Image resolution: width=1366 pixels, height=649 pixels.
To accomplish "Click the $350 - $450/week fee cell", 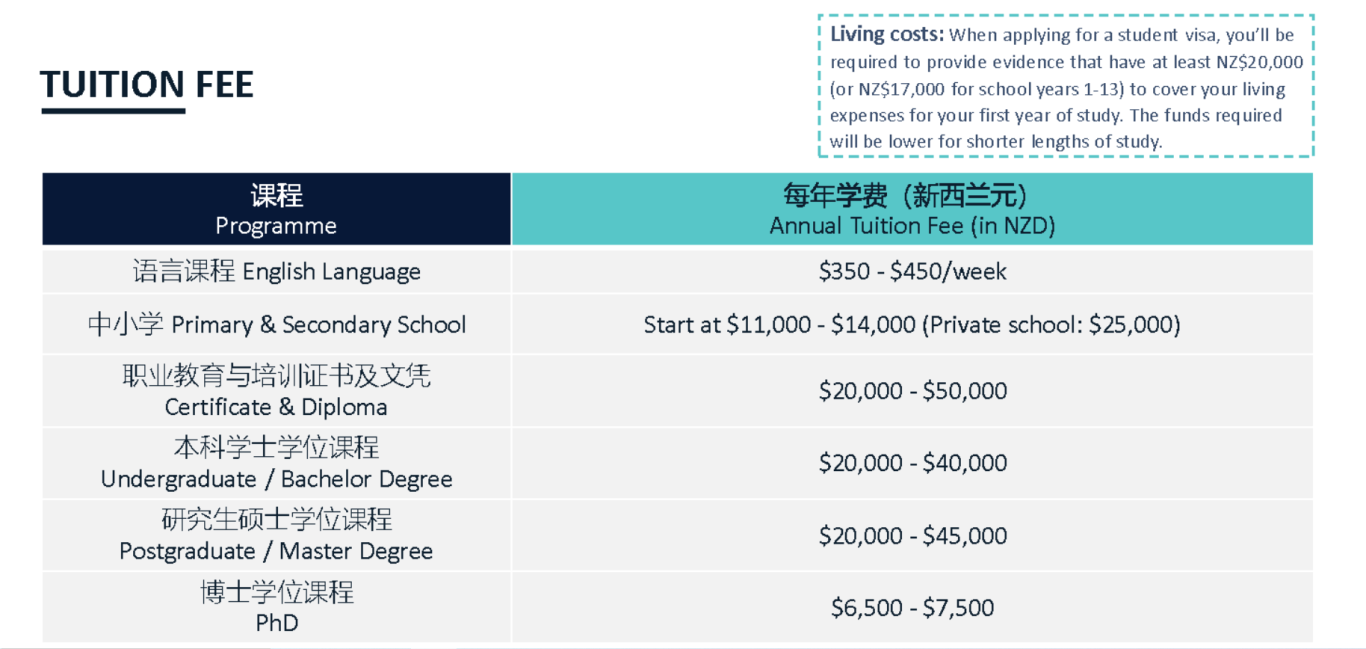I will point(912,271).
